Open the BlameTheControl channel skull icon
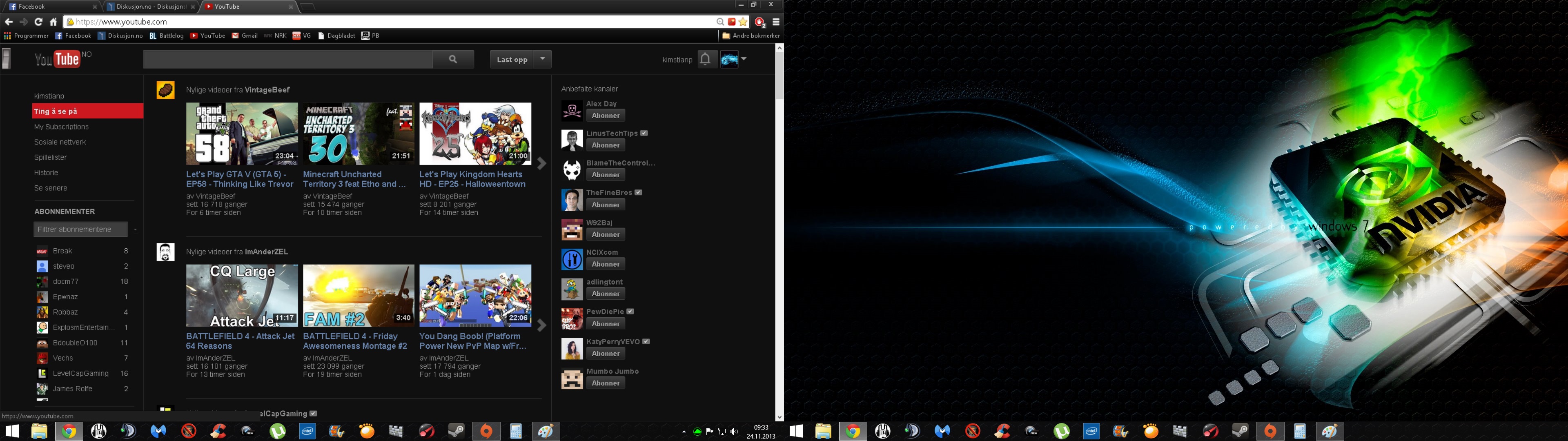Viewport: 1568px width, 441px height. point(572,170)
